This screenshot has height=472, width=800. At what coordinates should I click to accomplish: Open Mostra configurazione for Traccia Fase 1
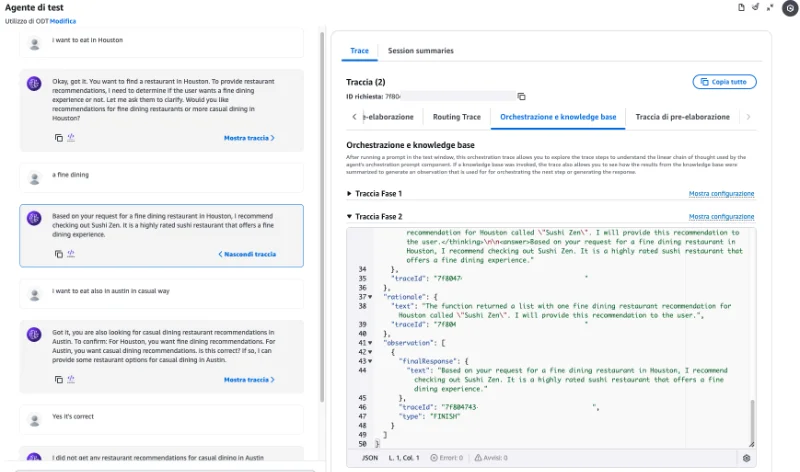click(x=721, y=194)
